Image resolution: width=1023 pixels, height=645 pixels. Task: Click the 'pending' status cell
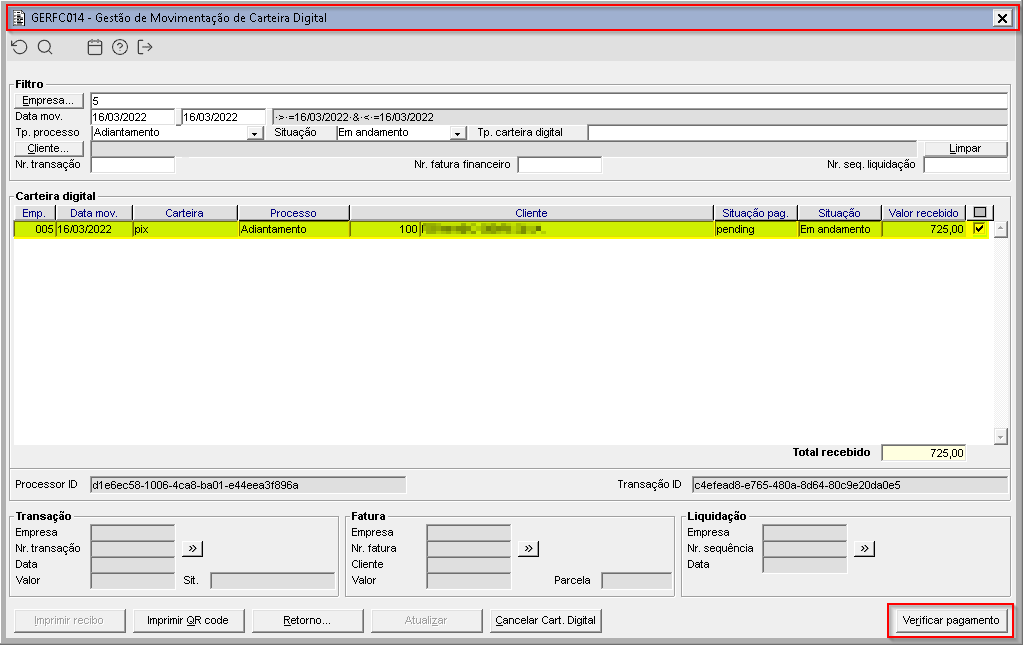point(756,230)
